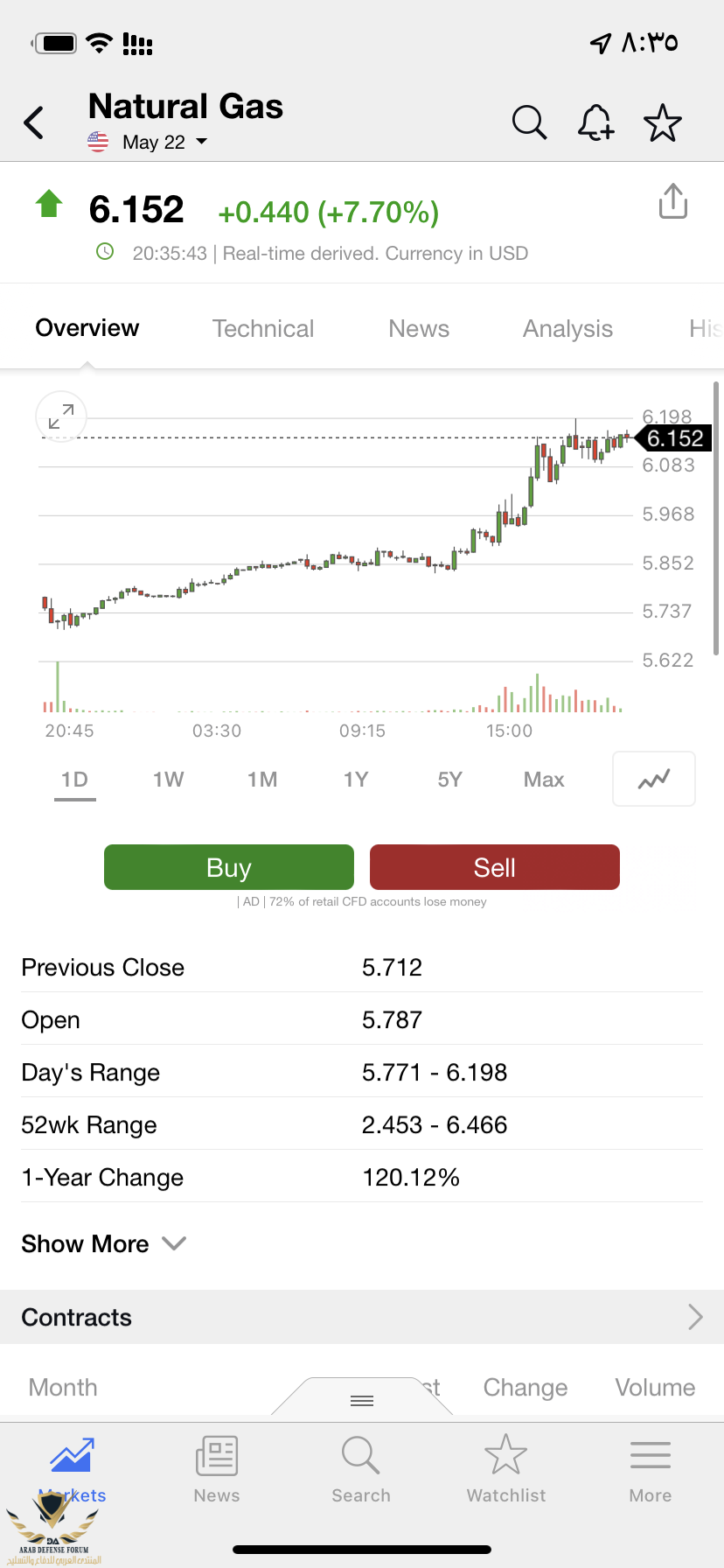Image resolution: width=724 pixels, height=1568 pixels.
Task: Expand Show More details
Action: pos(103,1244)
